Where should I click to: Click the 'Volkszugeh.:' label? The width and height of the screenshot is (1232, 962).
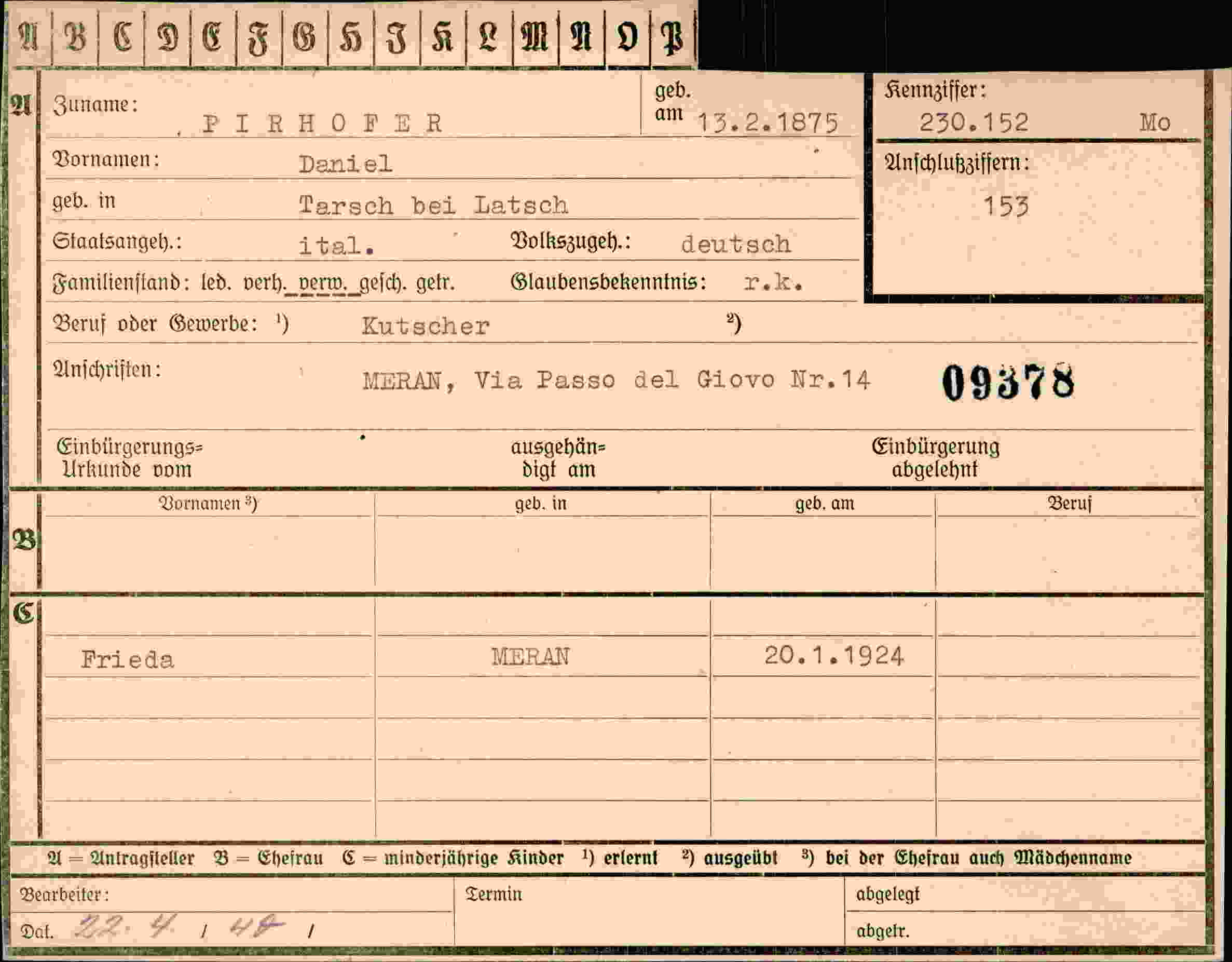click(x=570, y=242)
